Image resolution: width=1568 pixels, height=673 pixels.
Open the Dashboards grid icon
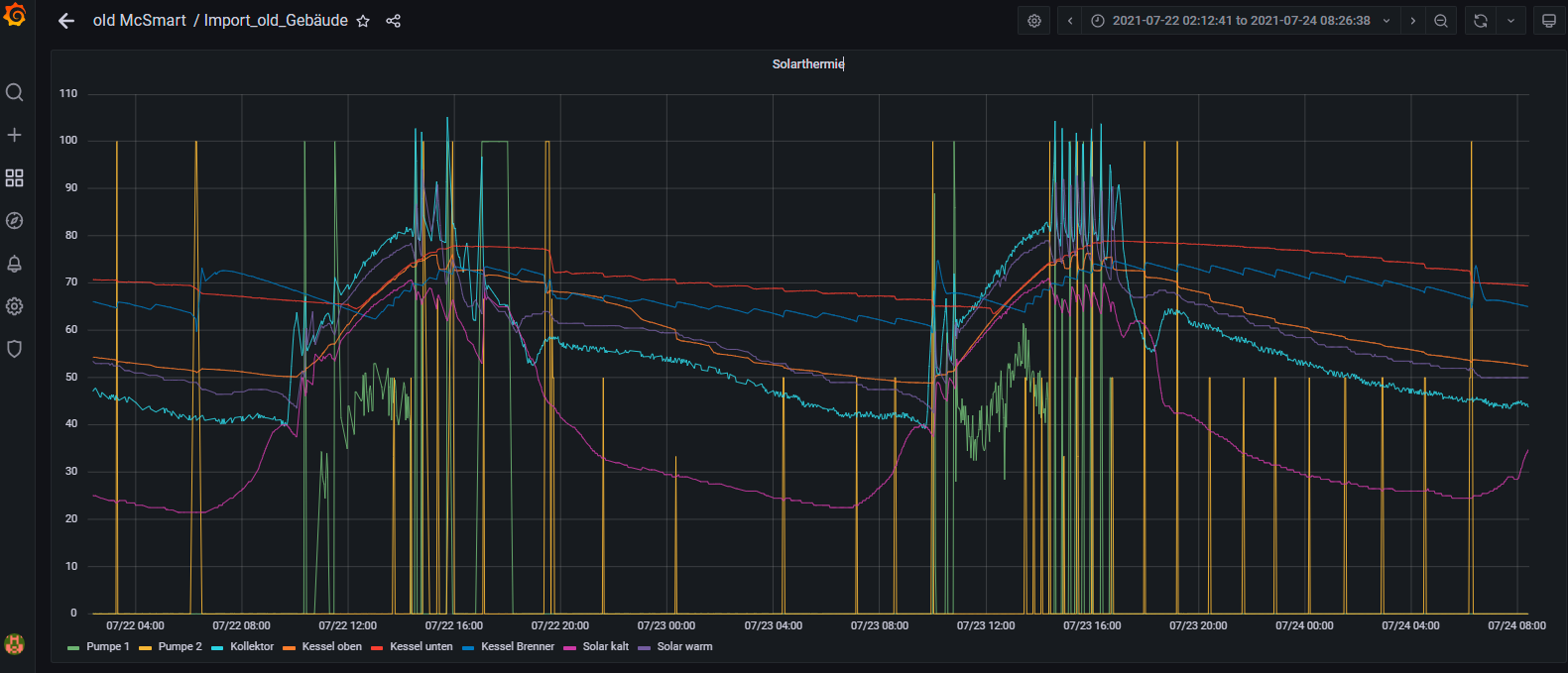pos(14,177)
